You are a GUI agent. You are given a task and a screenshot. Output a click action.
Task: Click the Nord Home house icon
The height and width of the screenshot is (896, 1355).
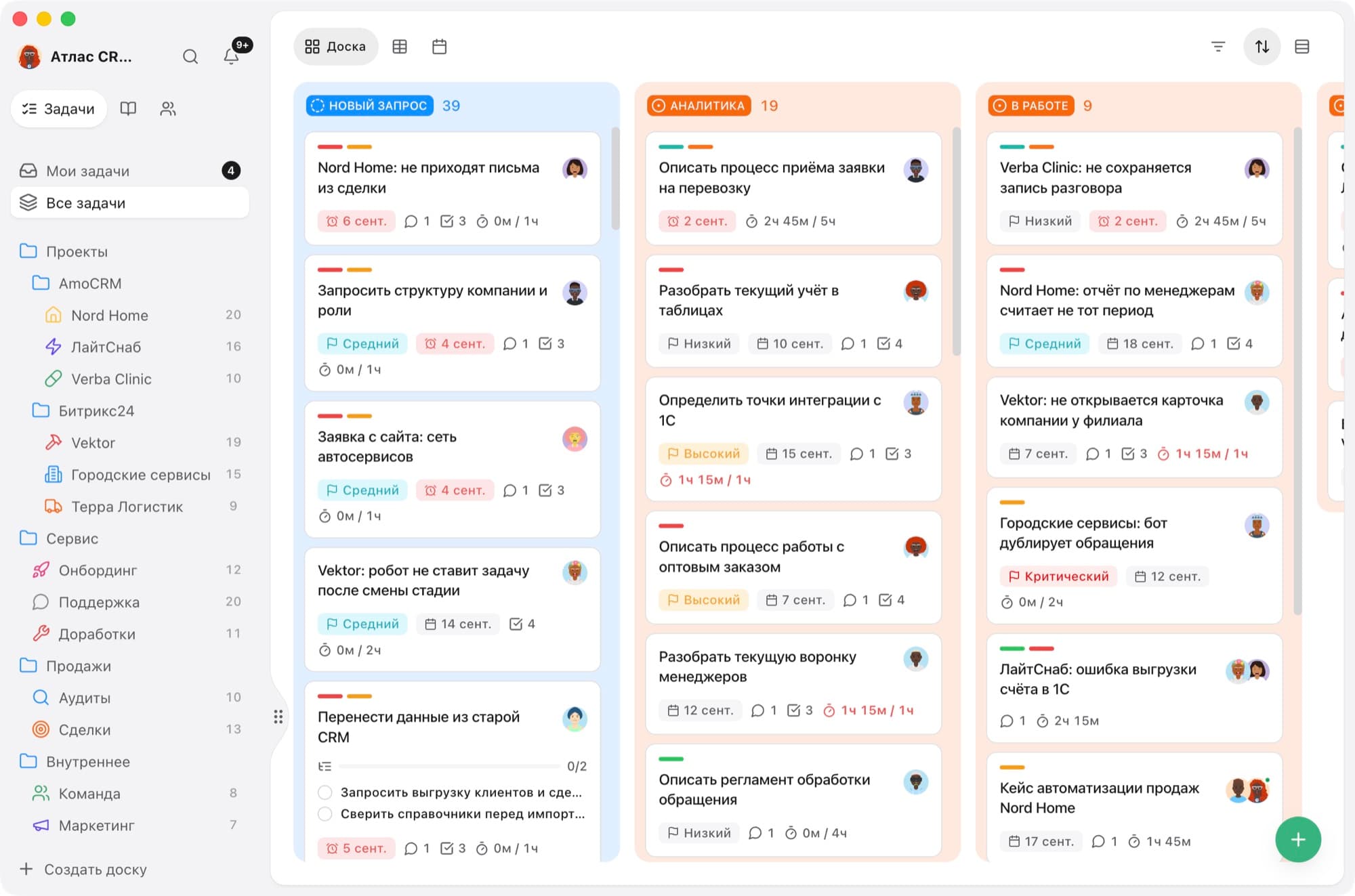[x=54, y=315]
